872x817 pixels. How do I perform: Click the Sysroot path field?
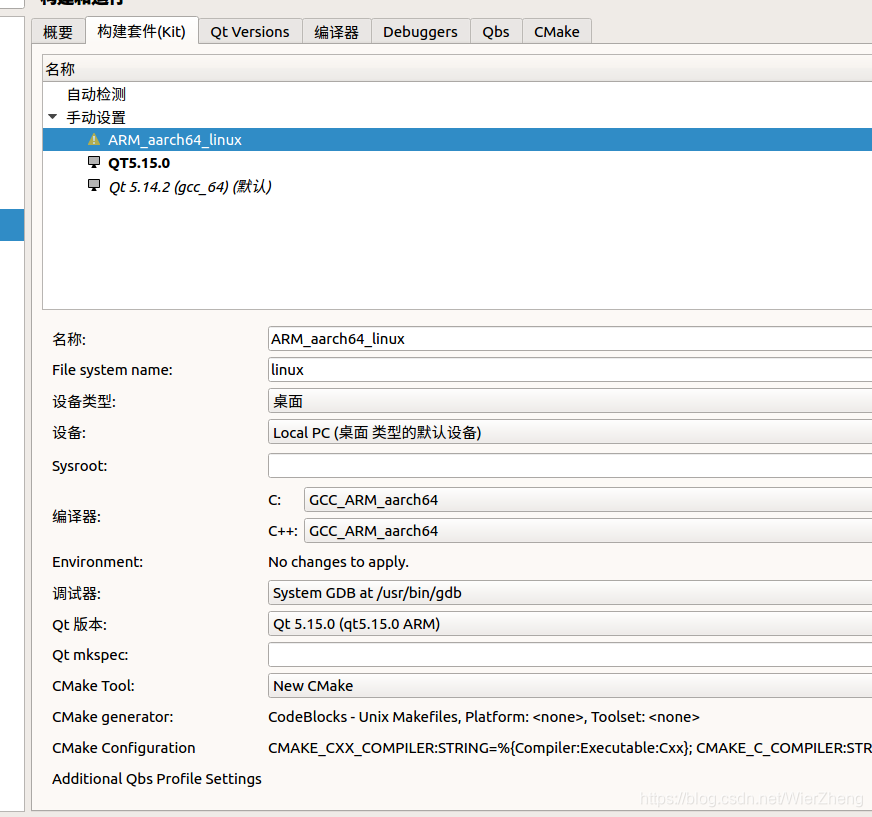pos(570,466)
